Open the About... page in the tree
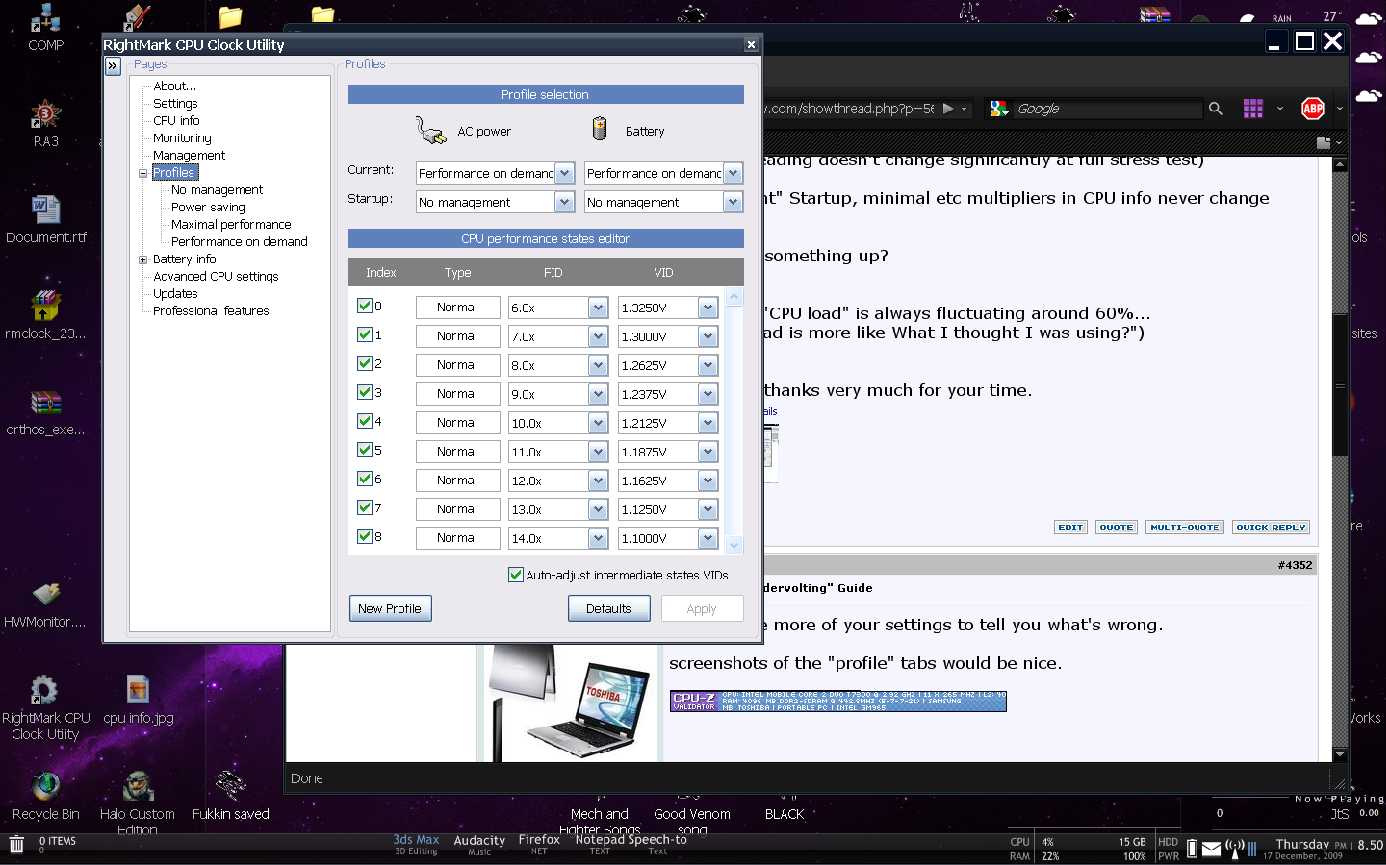Viewport: 1386px width, 865px height. (174, 86)
